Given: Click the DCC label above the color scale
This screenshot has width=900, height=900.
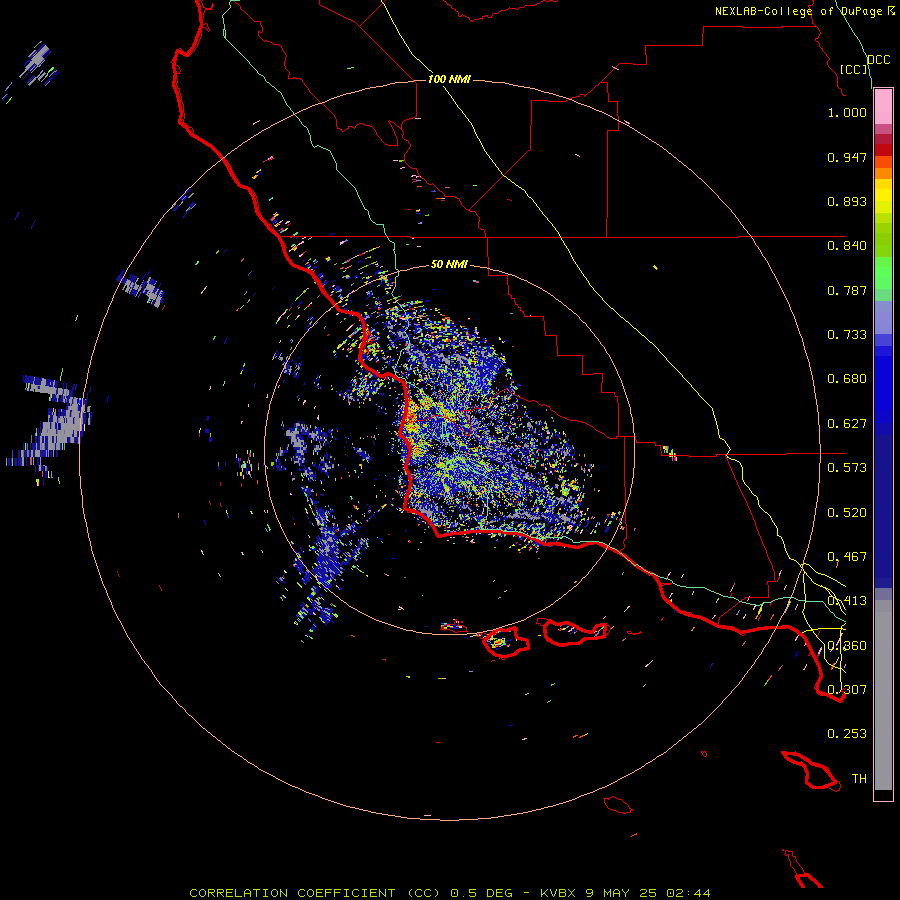Looking at the screenshot, I should click(879, 60).
